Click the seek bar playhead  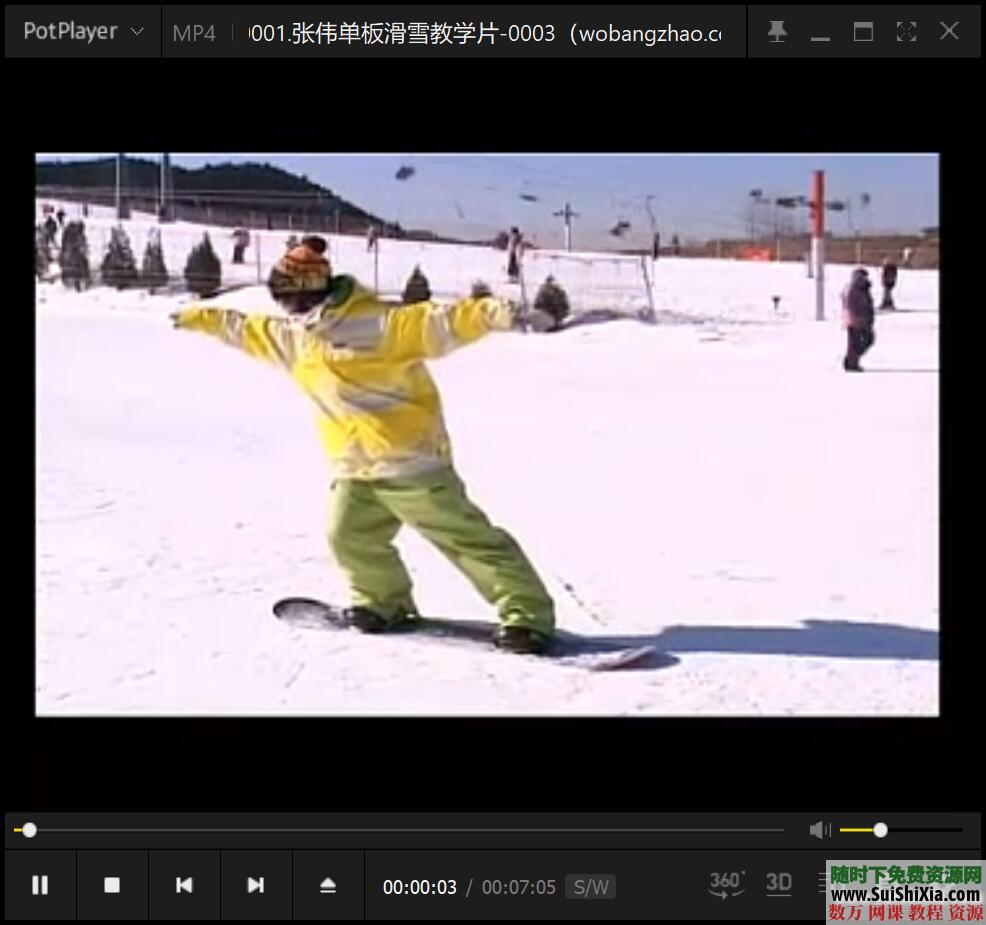[29, 830]
